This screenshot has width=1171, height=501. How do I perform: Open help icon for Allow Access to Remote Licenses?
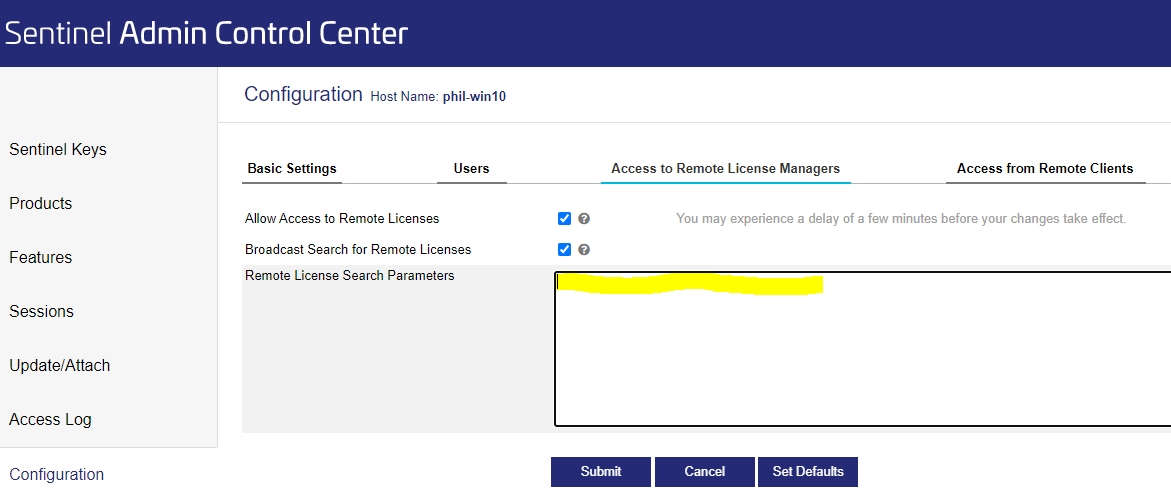[585, 219]
